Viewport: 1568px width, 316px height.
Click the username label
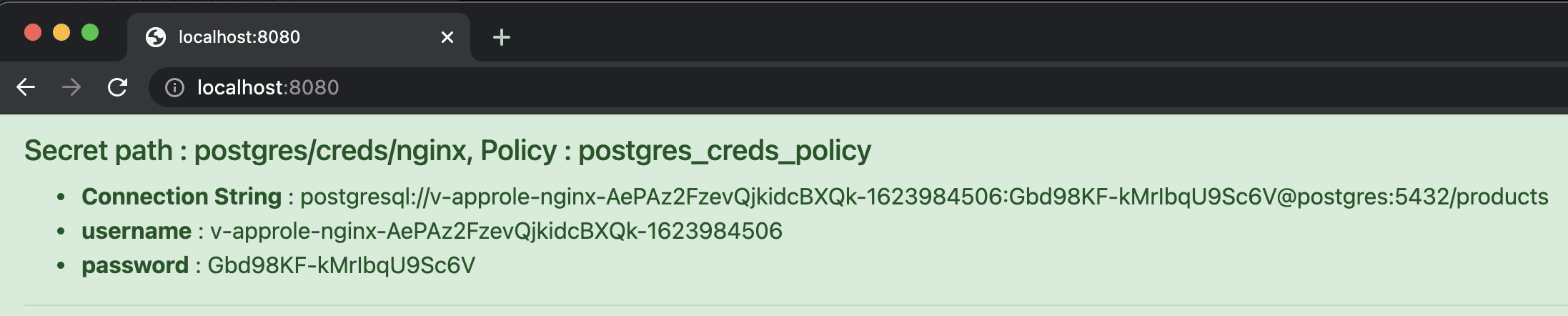tap(137, 231)
